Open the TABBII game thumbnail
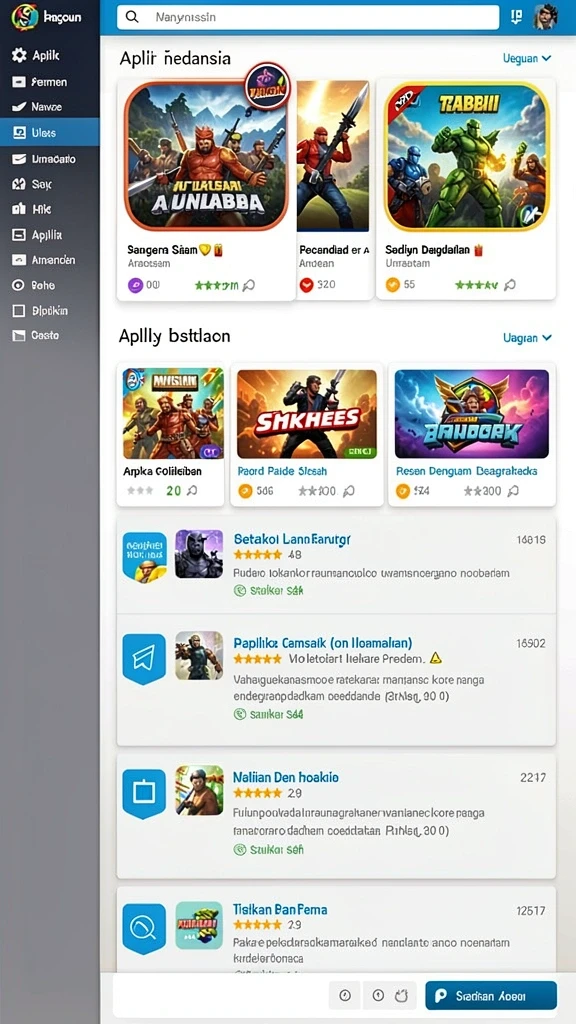Viewport: 576px width, 1024px height. pos(467,157)
